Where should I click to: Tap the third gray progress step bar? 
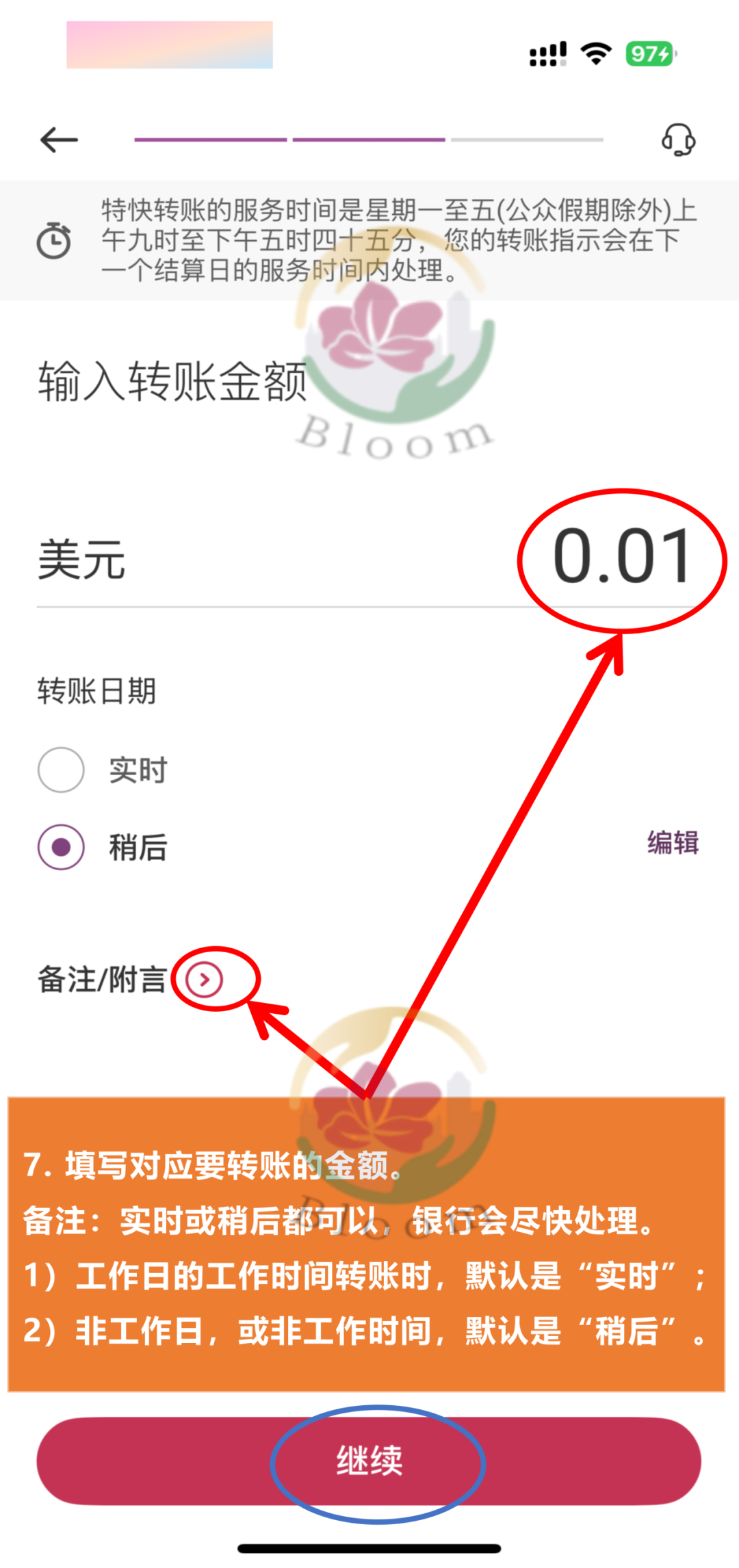(527, 140)
